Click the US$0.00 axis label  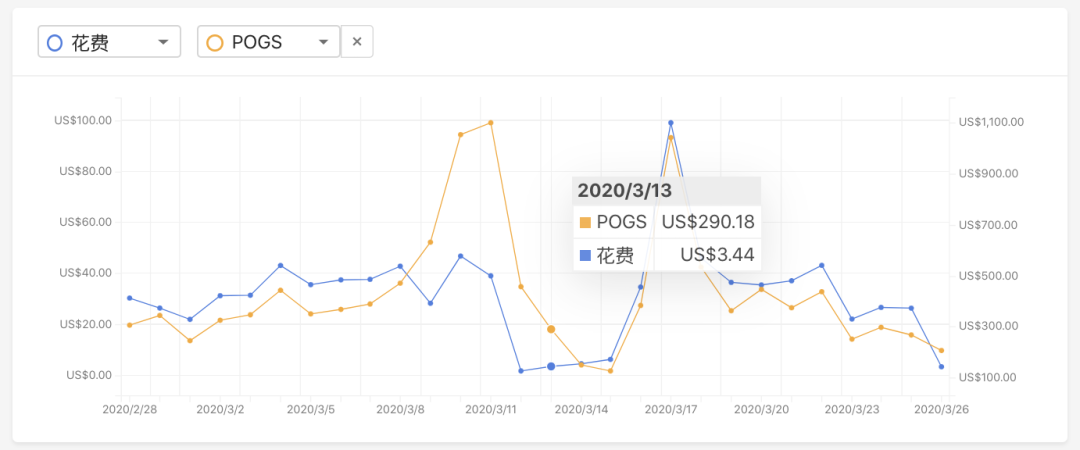(89, 376)
